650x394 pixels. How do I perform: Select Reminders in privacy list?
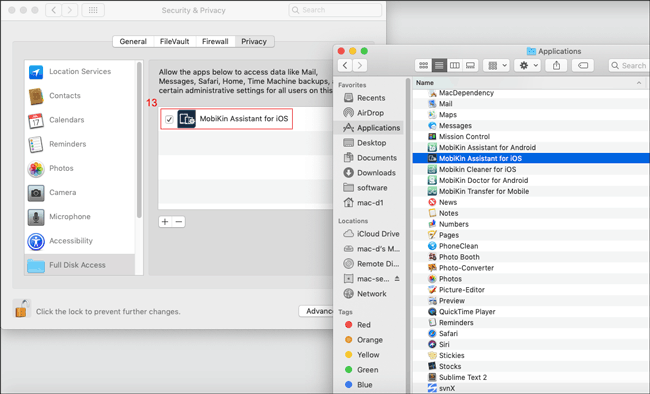tap(80, 144)
